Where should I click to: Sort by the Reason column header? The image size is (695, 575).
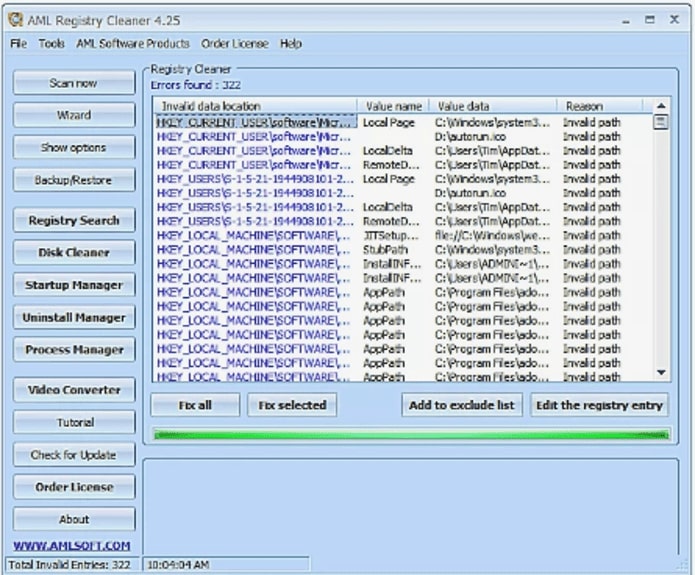(584, 106)
